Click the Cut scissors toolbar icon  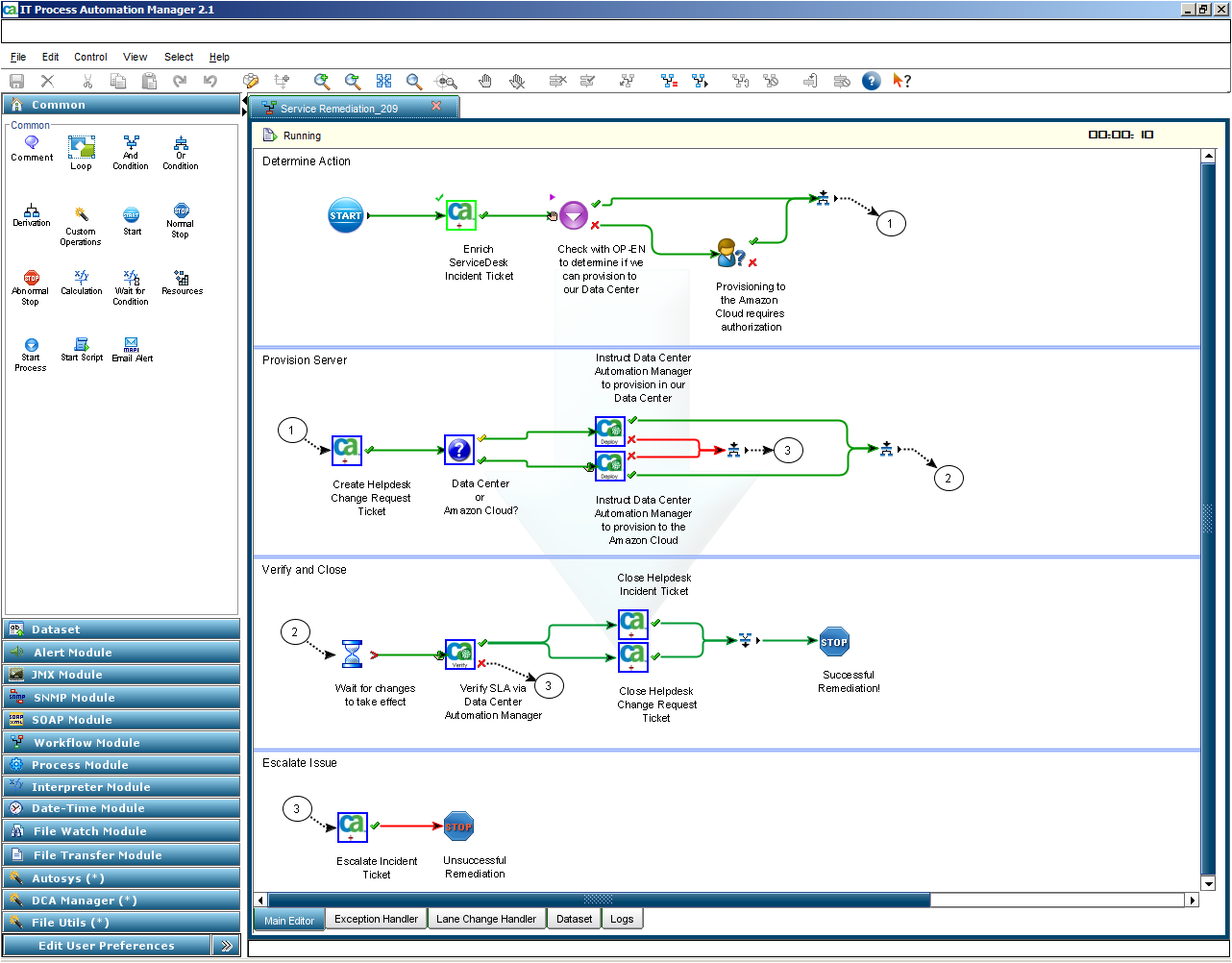pyautogui.click(x=87, y=82)
